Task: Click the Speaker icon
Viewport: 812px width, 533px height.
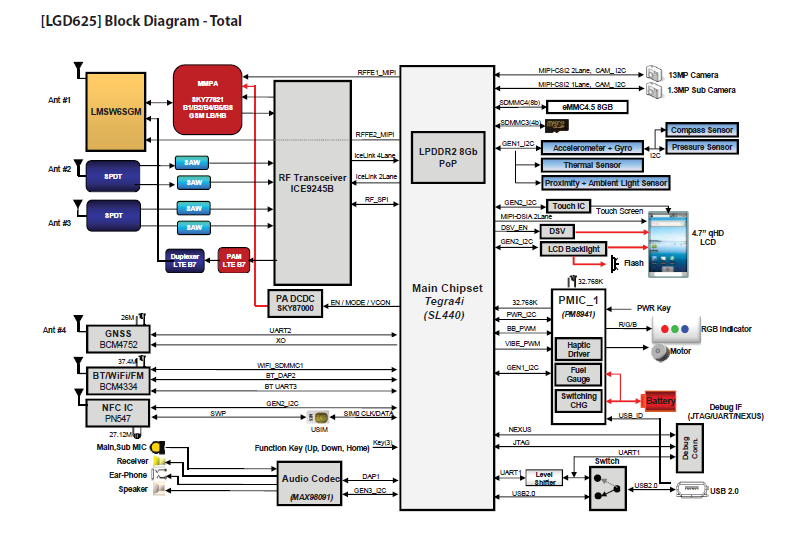Action: 159,488
